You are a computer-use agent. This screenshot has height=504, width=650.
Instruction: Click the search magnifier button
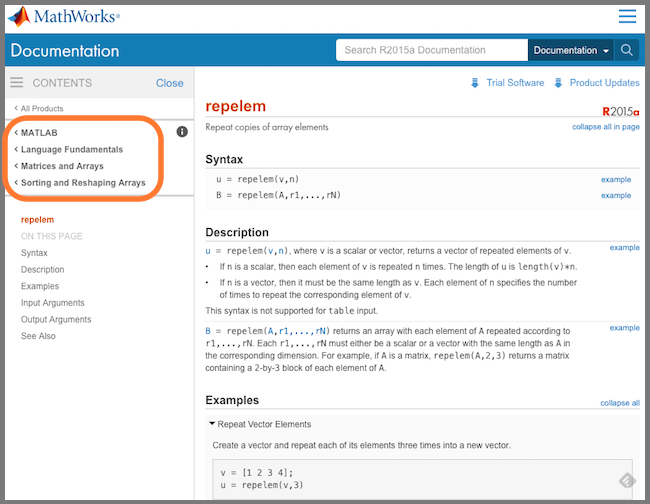pyautogui.click(x=627, y=50)
